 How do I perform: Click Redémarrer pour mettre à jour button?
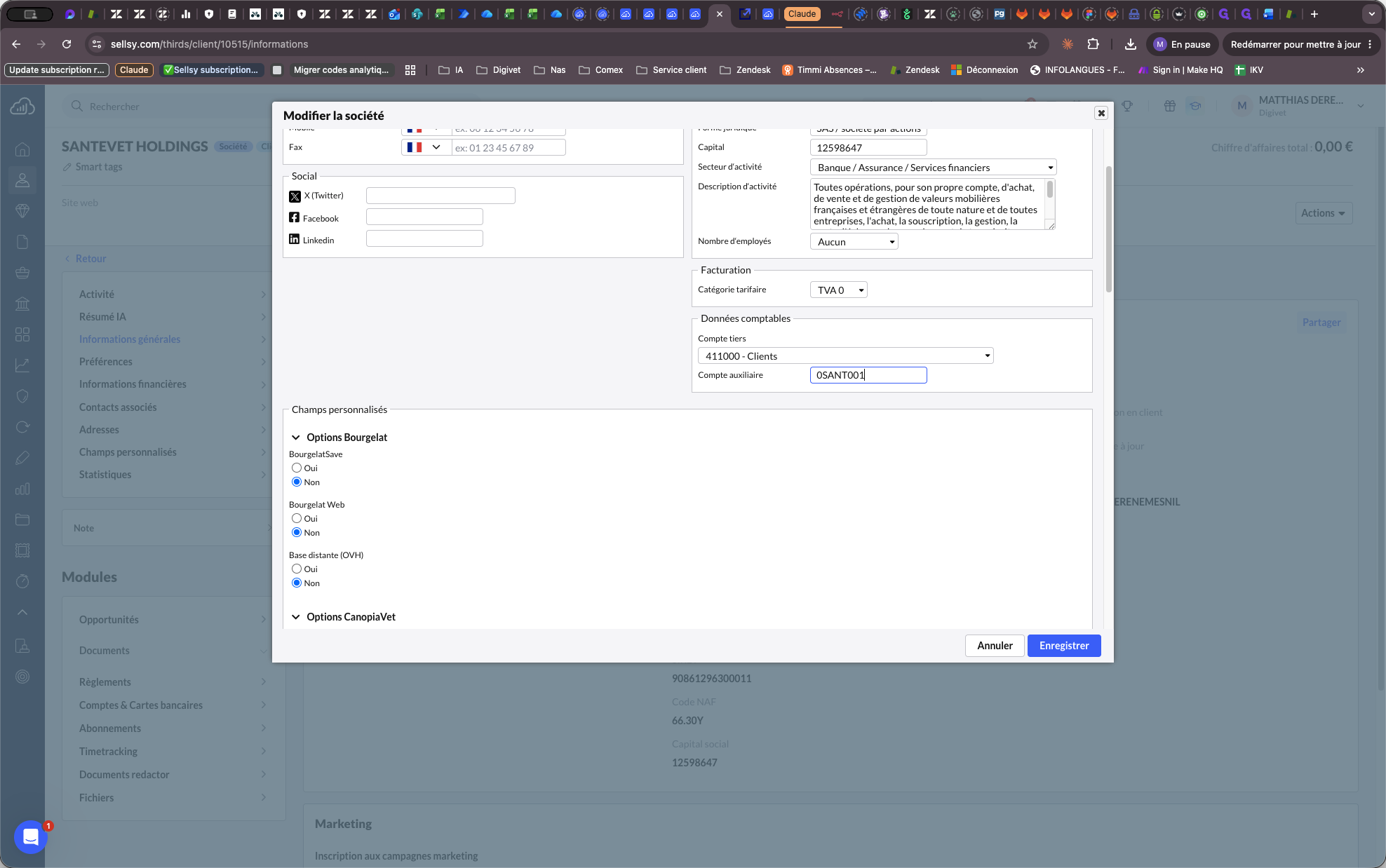[x=1301, y=44]
